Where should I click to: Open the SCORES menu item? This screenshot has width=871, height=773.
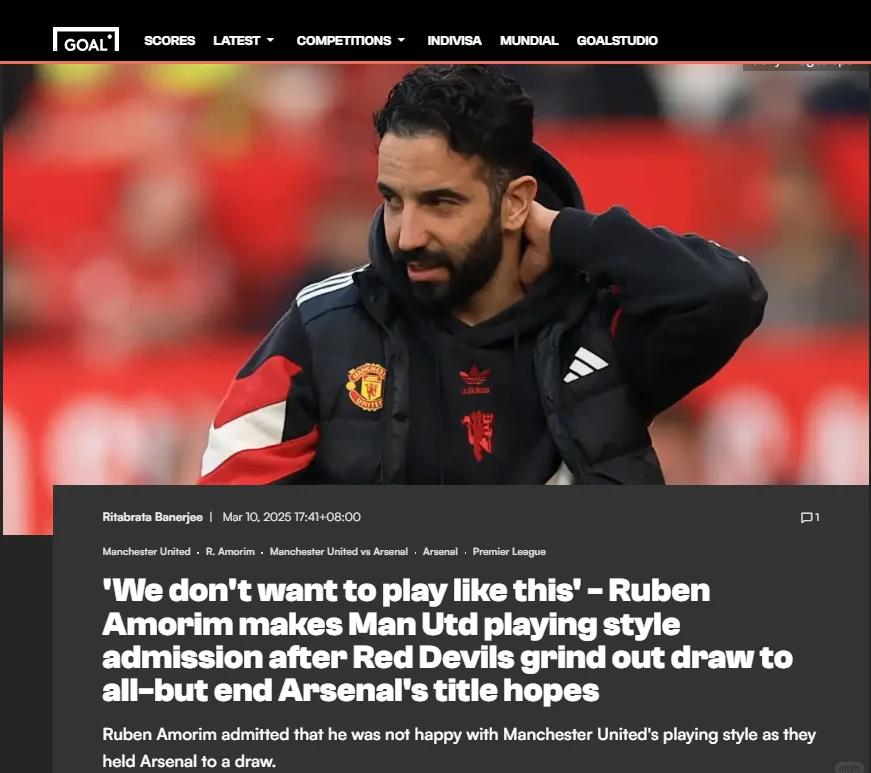click(169, 41)
